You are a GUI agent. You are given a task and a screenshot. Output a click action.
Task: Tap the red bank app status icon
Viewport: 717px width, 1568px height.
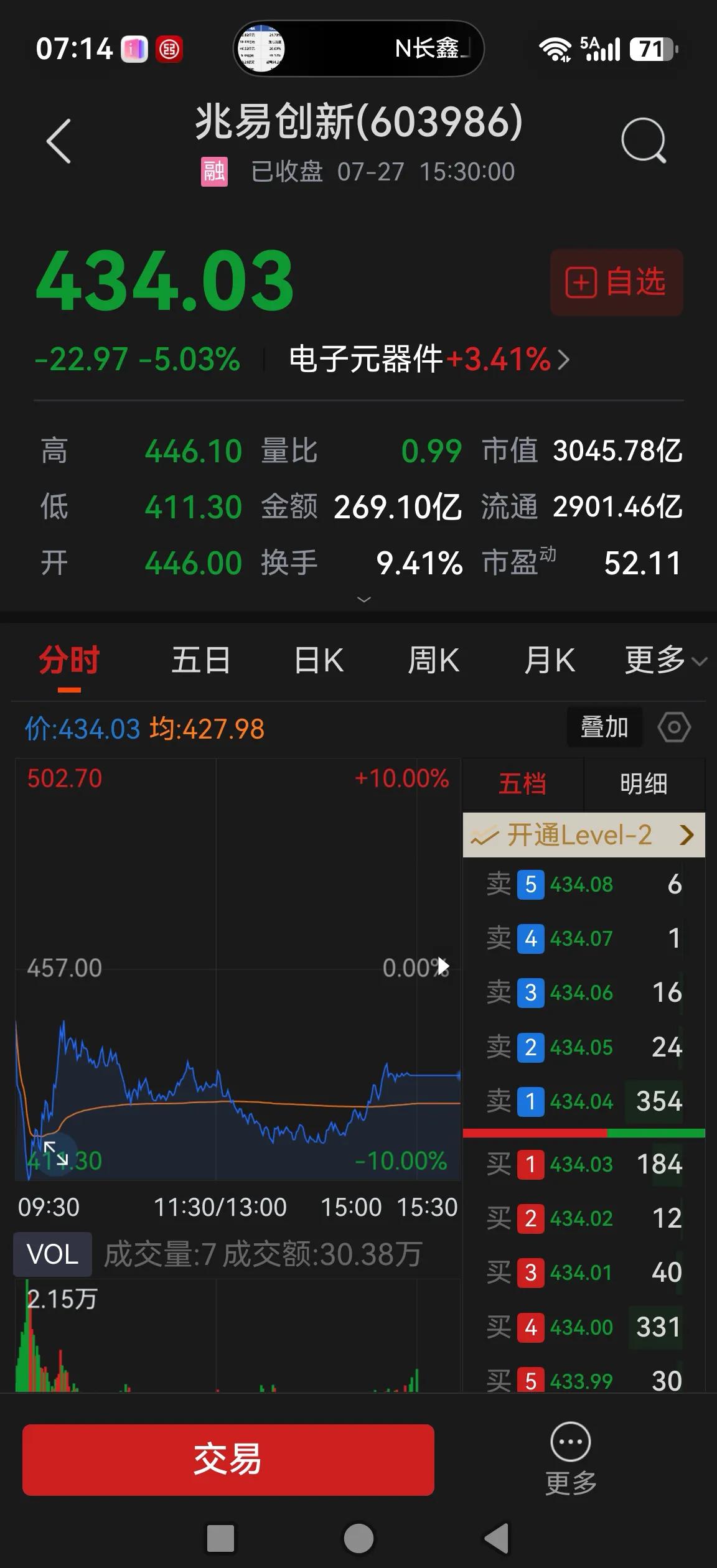[x=169, y=49]
